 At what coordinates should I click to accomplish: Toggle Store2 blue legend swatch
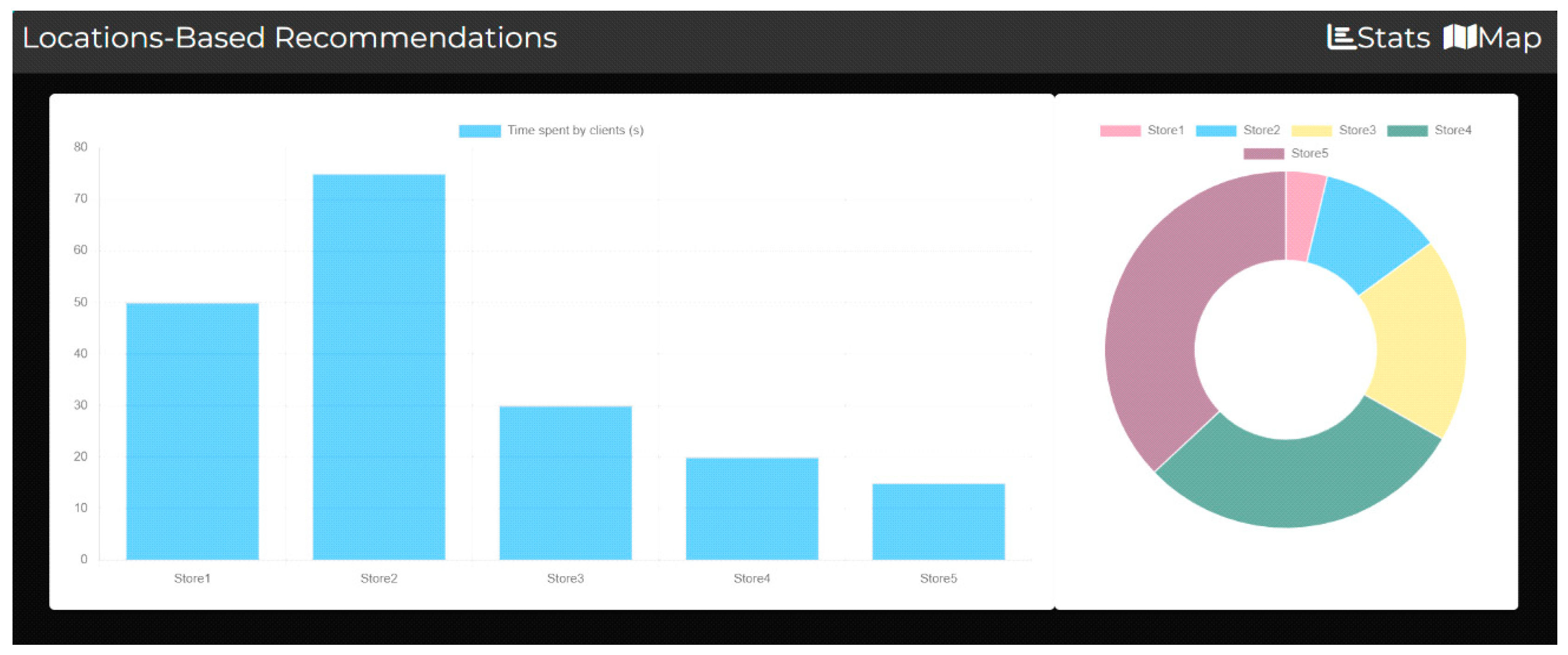(1216, 130)
